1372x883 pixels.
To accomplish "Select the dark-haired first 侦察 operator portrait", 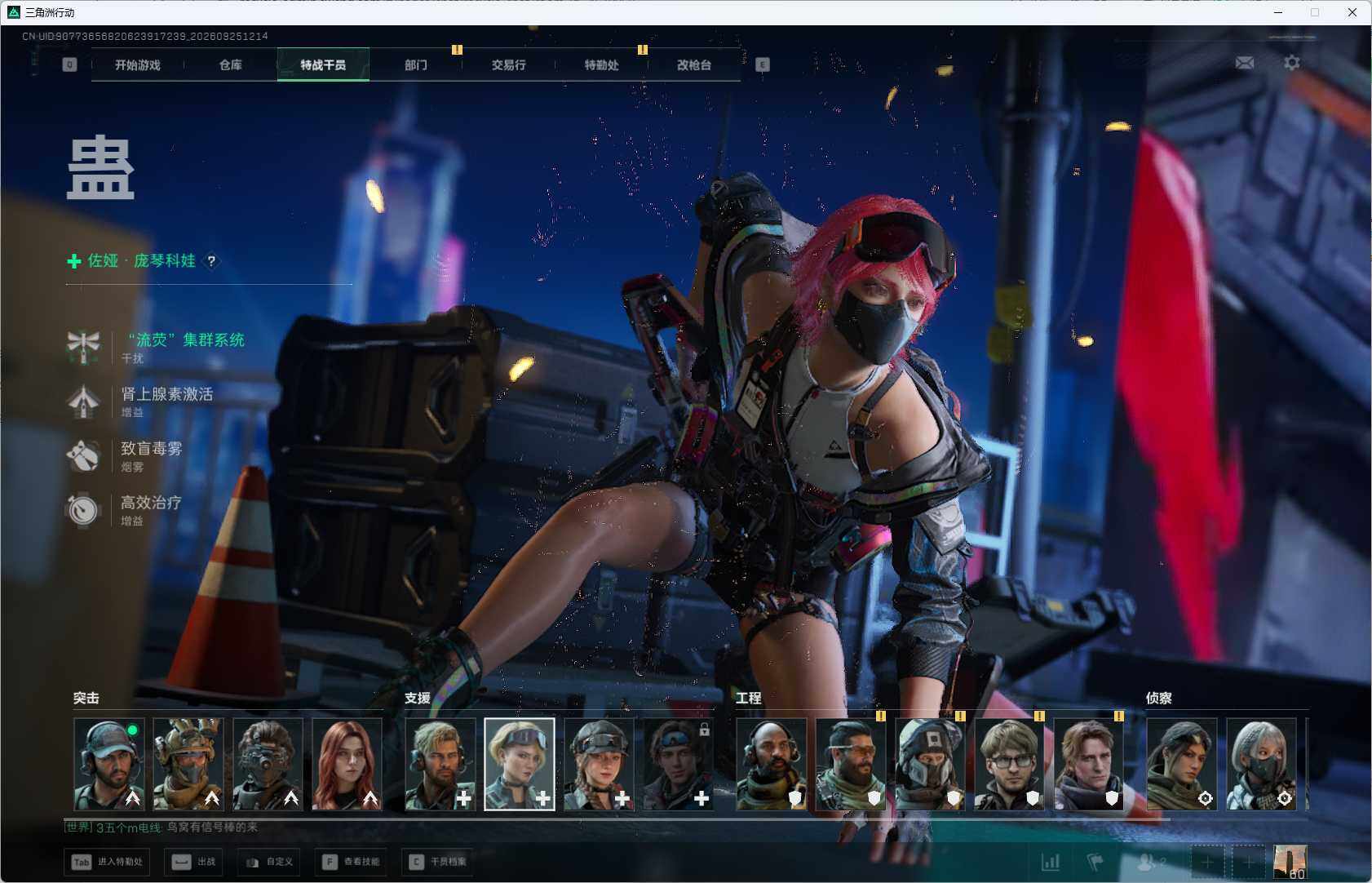I will coord(1182,764).
